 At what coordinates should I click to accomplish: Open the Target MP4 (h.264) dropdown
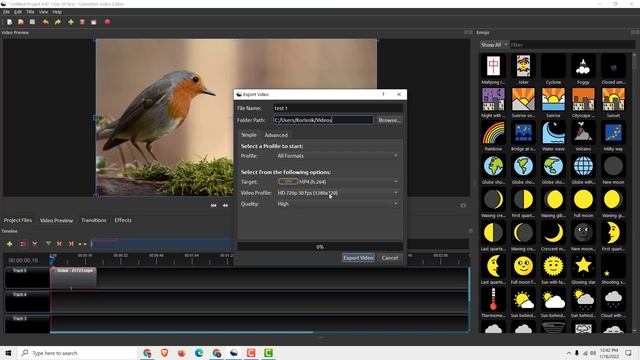pos(337,182)
